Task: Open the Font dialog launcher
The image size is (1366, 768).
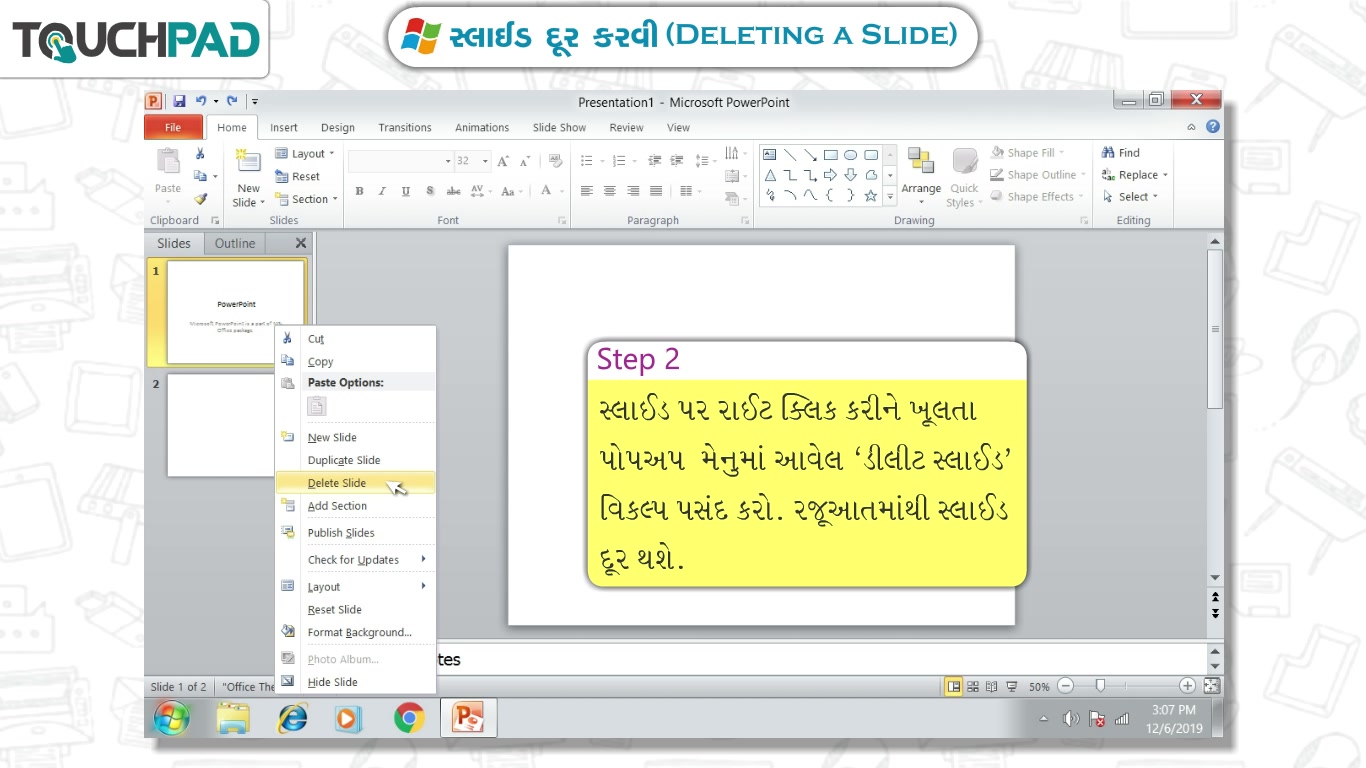Action: tap(562, 220)
